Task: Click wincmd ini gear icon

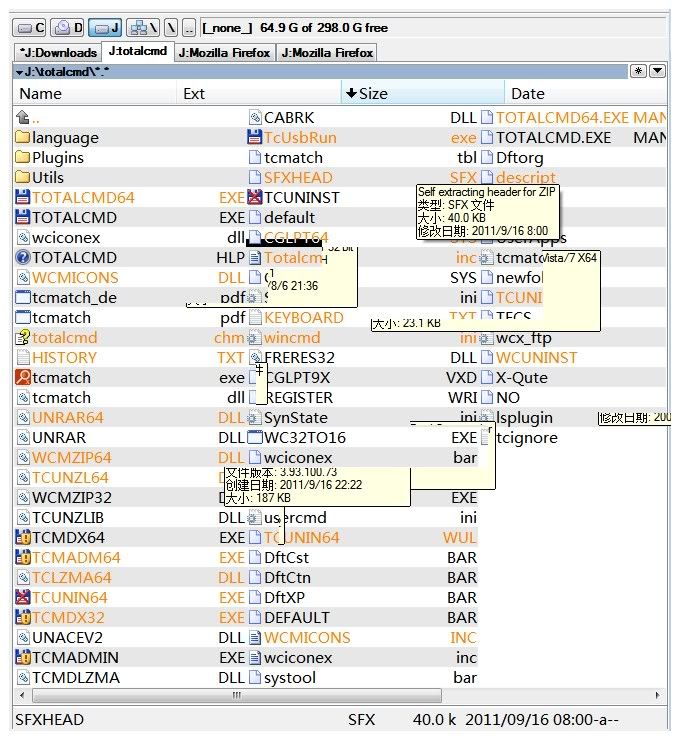Action: coord(255,337)
